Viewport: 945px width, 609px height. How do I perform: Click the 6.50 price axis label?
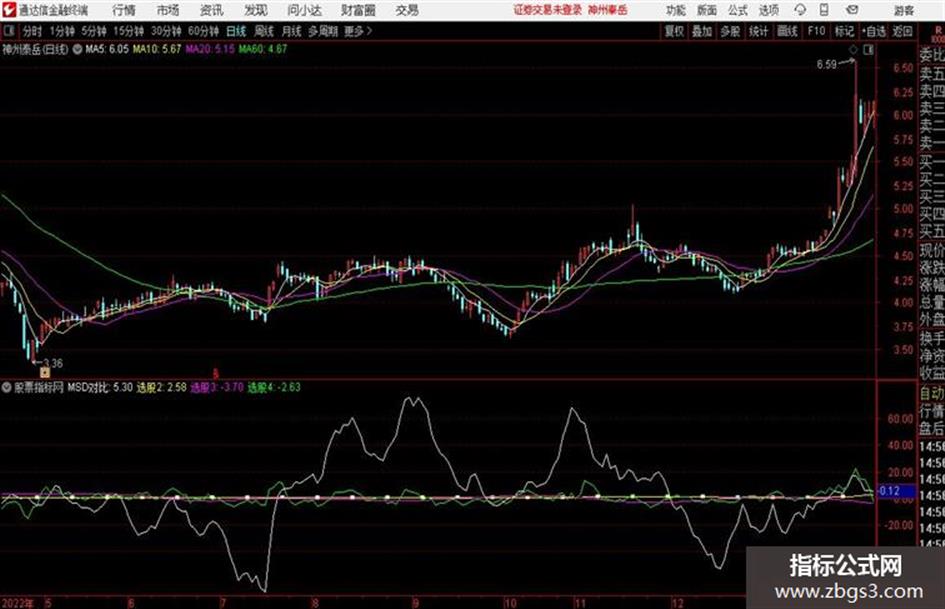tap(903, 68)
